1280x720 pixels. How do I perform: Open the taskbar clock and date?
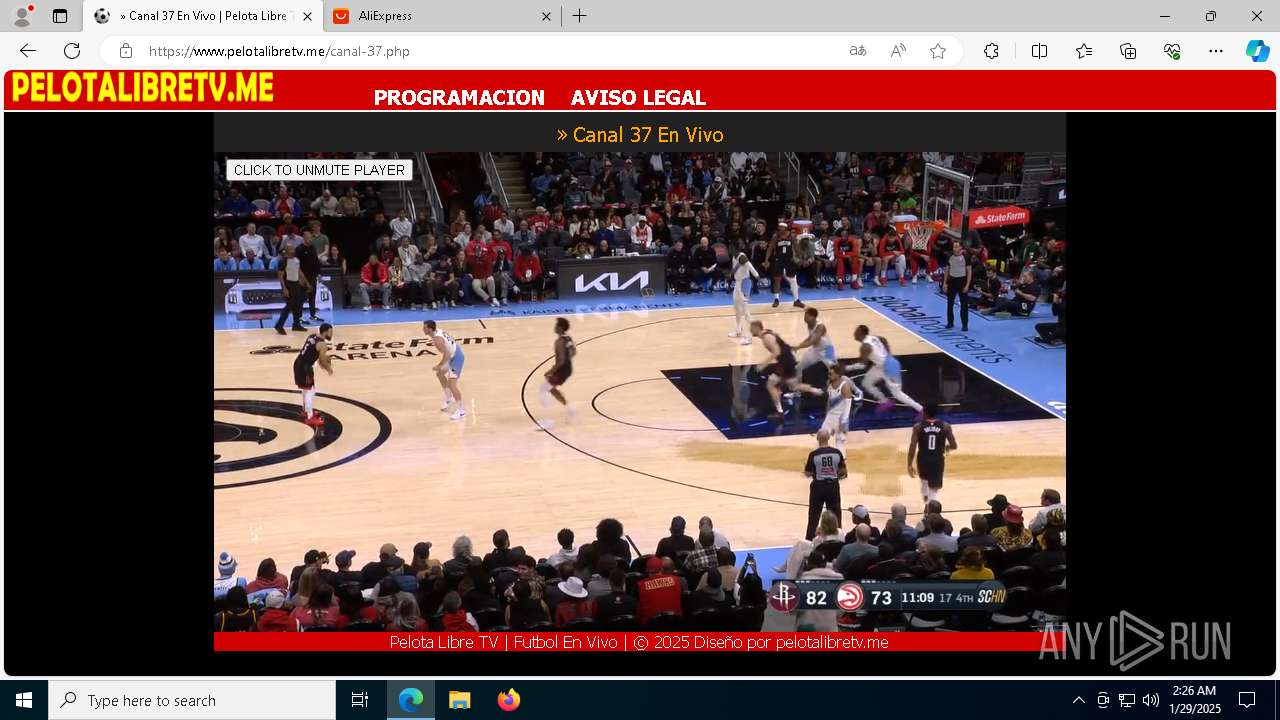[1194, 700]
